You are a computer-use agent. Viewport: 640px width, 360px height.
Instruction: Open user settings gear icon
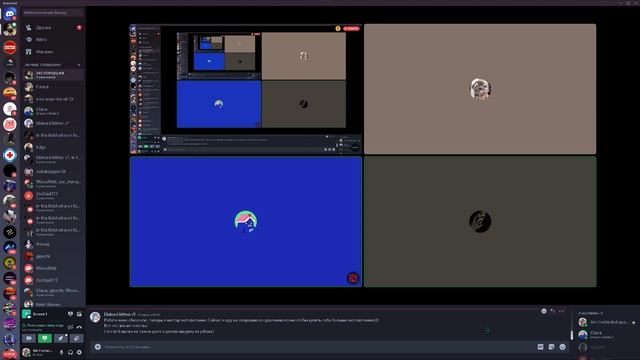point(79,352)
